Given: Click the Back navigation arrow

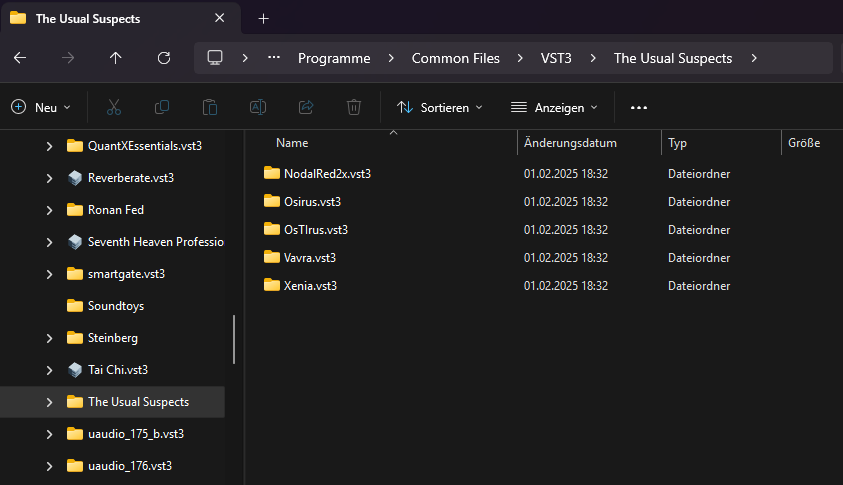Looking at the screenshot, I should click(20, 58).
